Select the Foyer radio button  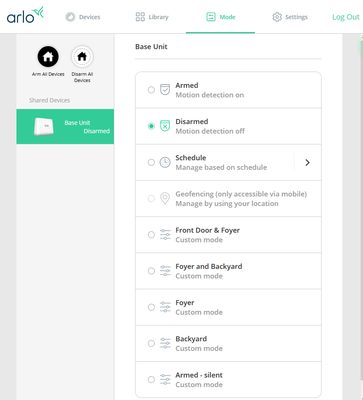(x=151, y=307)
